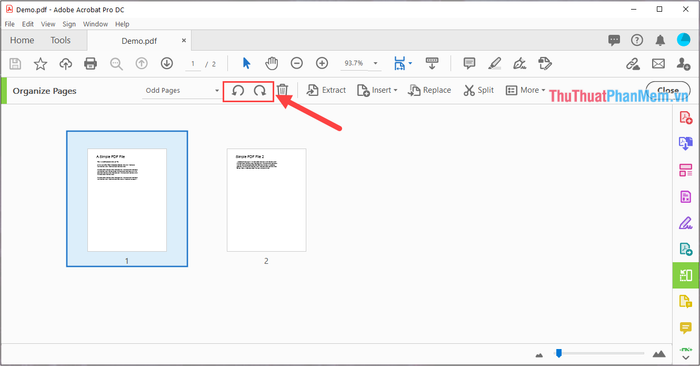Switch to the Tools tab
This screenshot has width=700, height=366.
click(x=60, y=40)
